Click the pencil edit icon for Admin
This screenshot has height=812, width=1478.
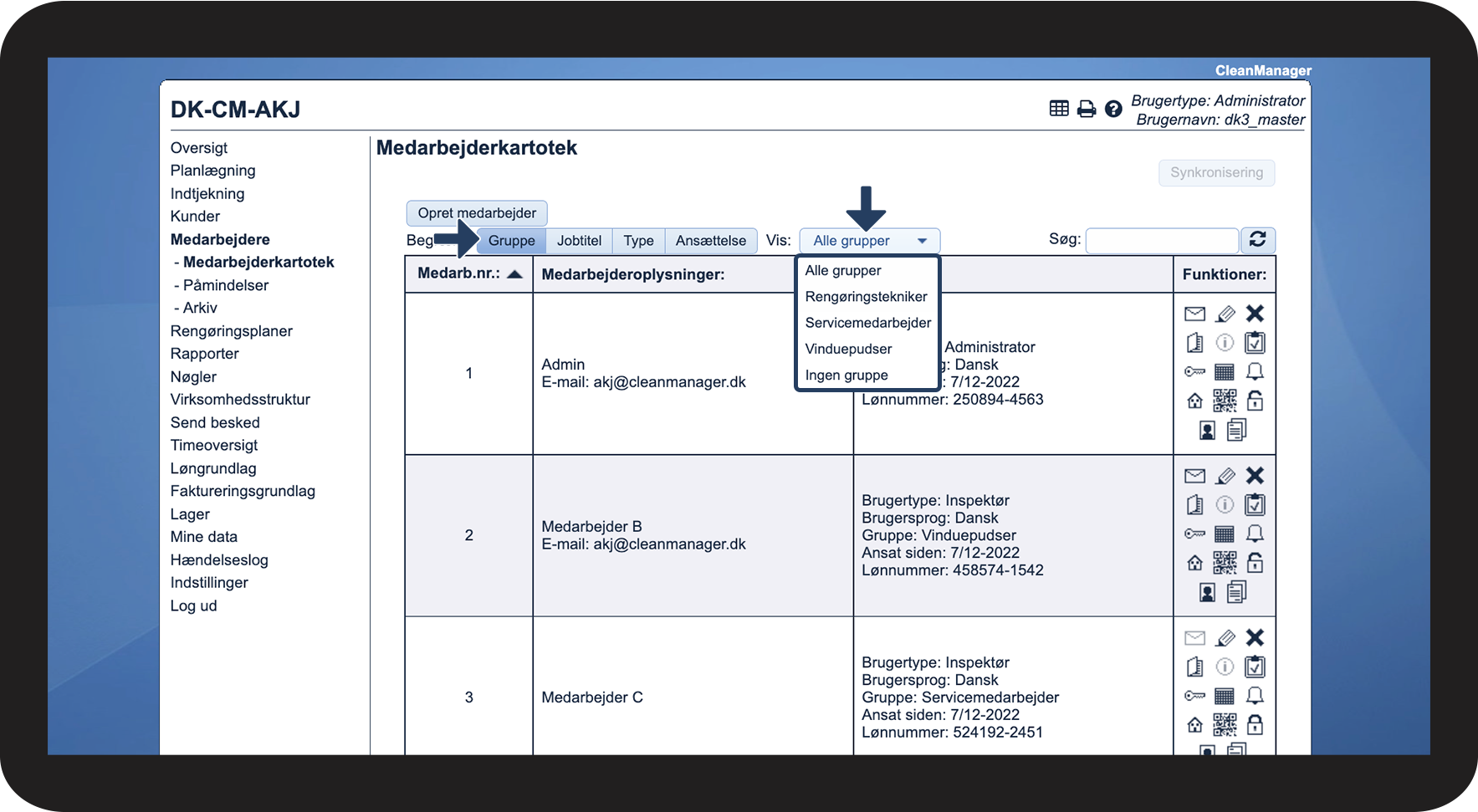[1225, 314]
